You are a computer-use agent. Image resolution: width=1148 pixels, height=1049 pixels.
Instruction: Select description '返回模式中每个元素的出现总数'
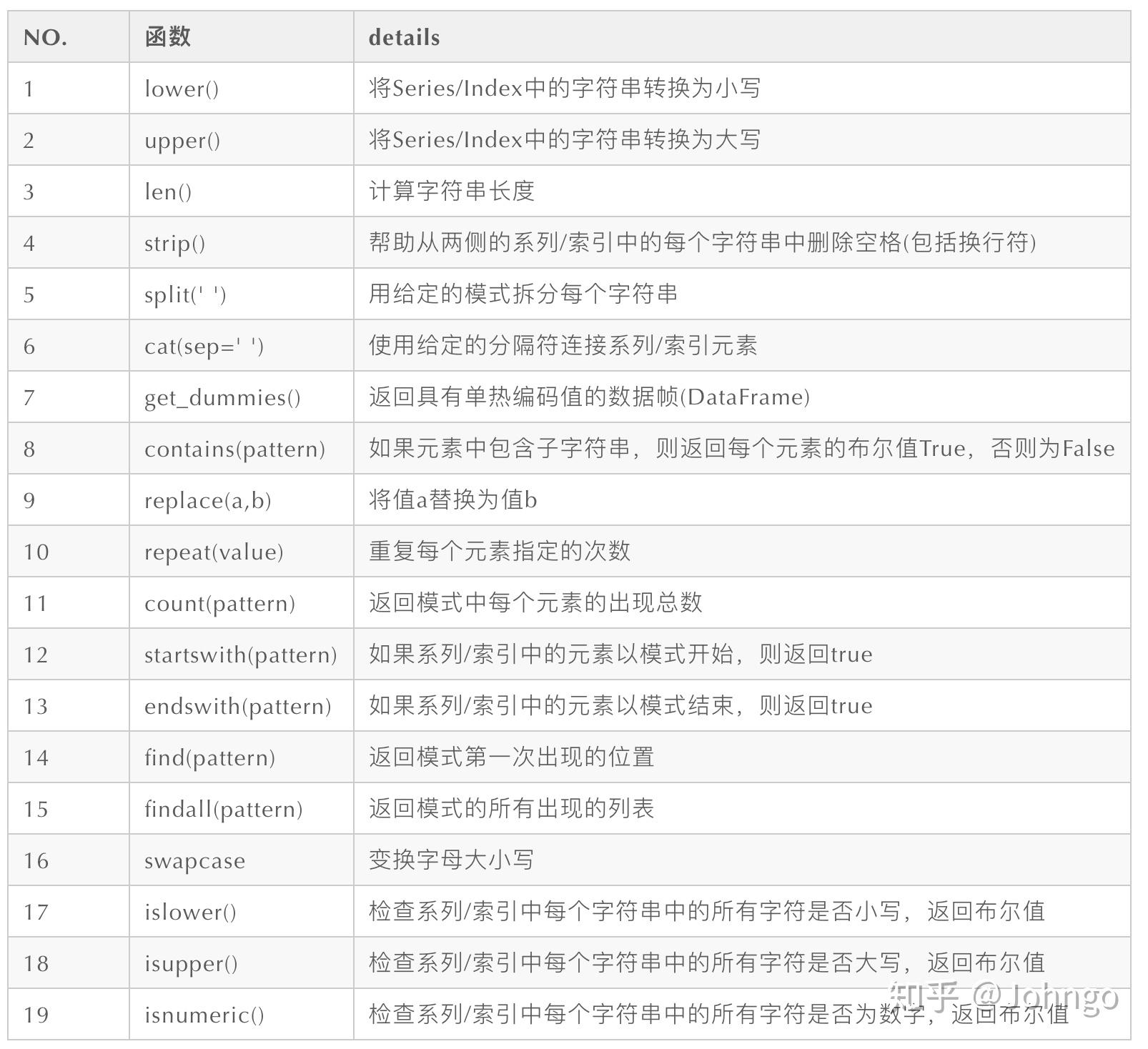pos(535,602)
